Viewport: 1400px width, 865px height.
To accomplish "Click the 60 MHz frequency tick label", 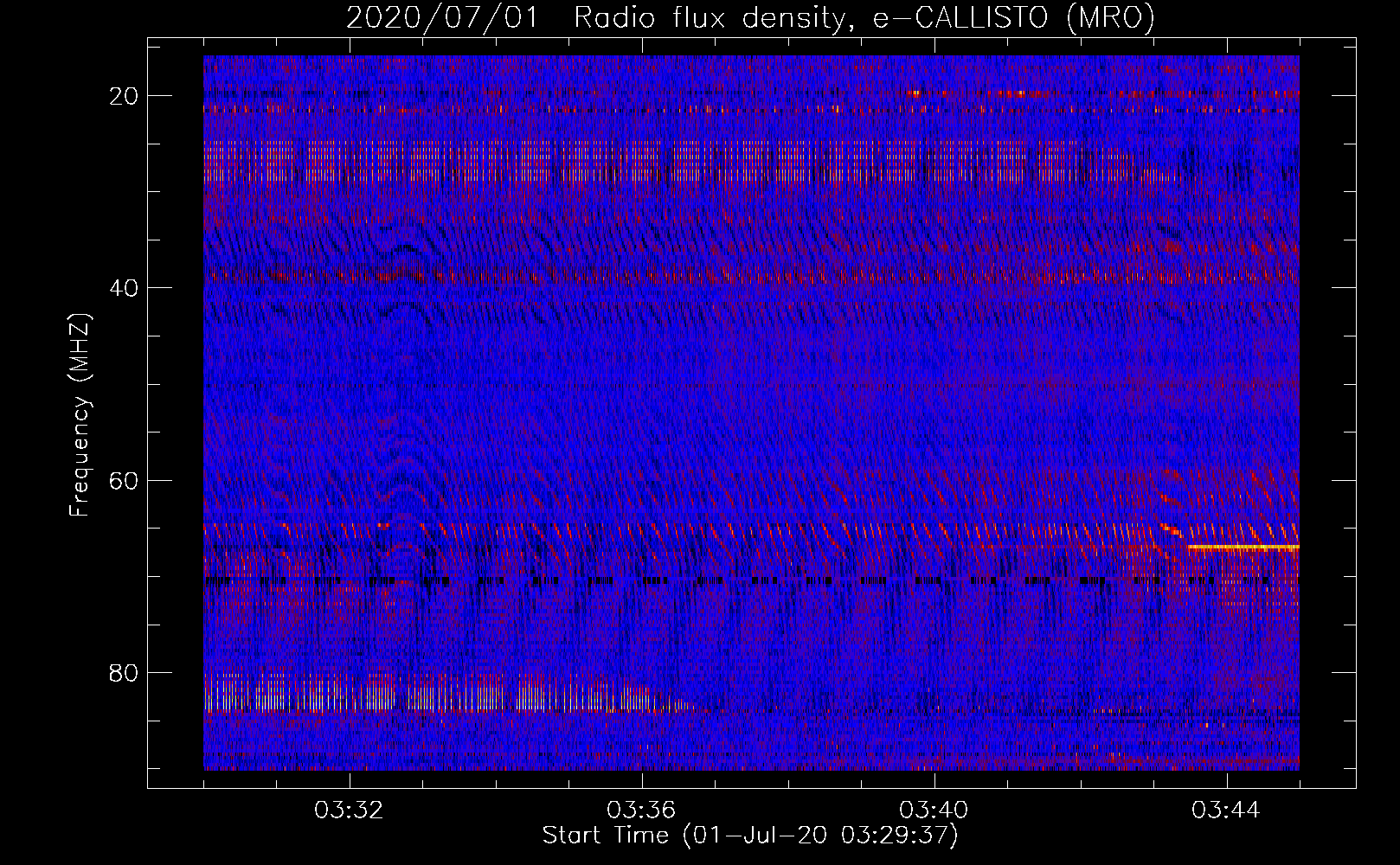I will pos(125,480).
